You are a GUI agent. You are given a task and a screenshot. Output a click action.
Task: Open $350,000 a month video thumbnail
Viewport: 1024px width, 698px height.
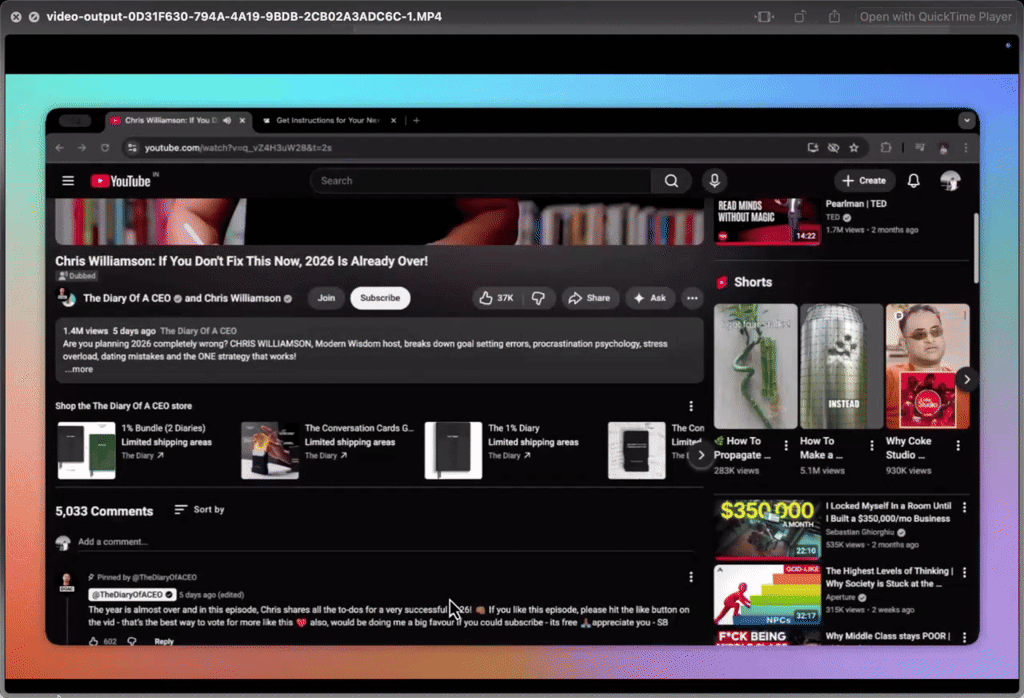[x=767, y=529]
